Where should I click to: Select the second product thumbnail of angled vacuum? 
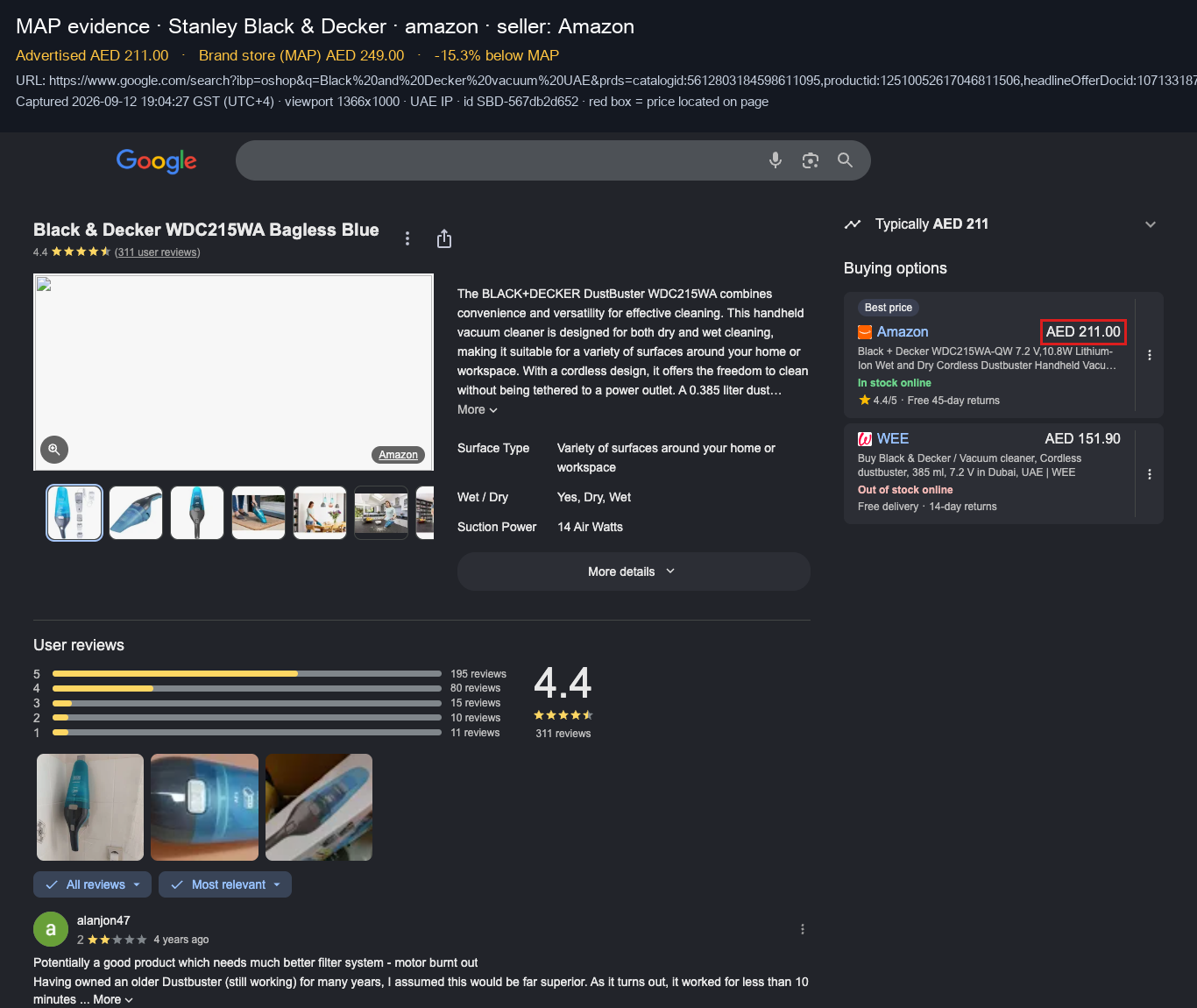136,513
